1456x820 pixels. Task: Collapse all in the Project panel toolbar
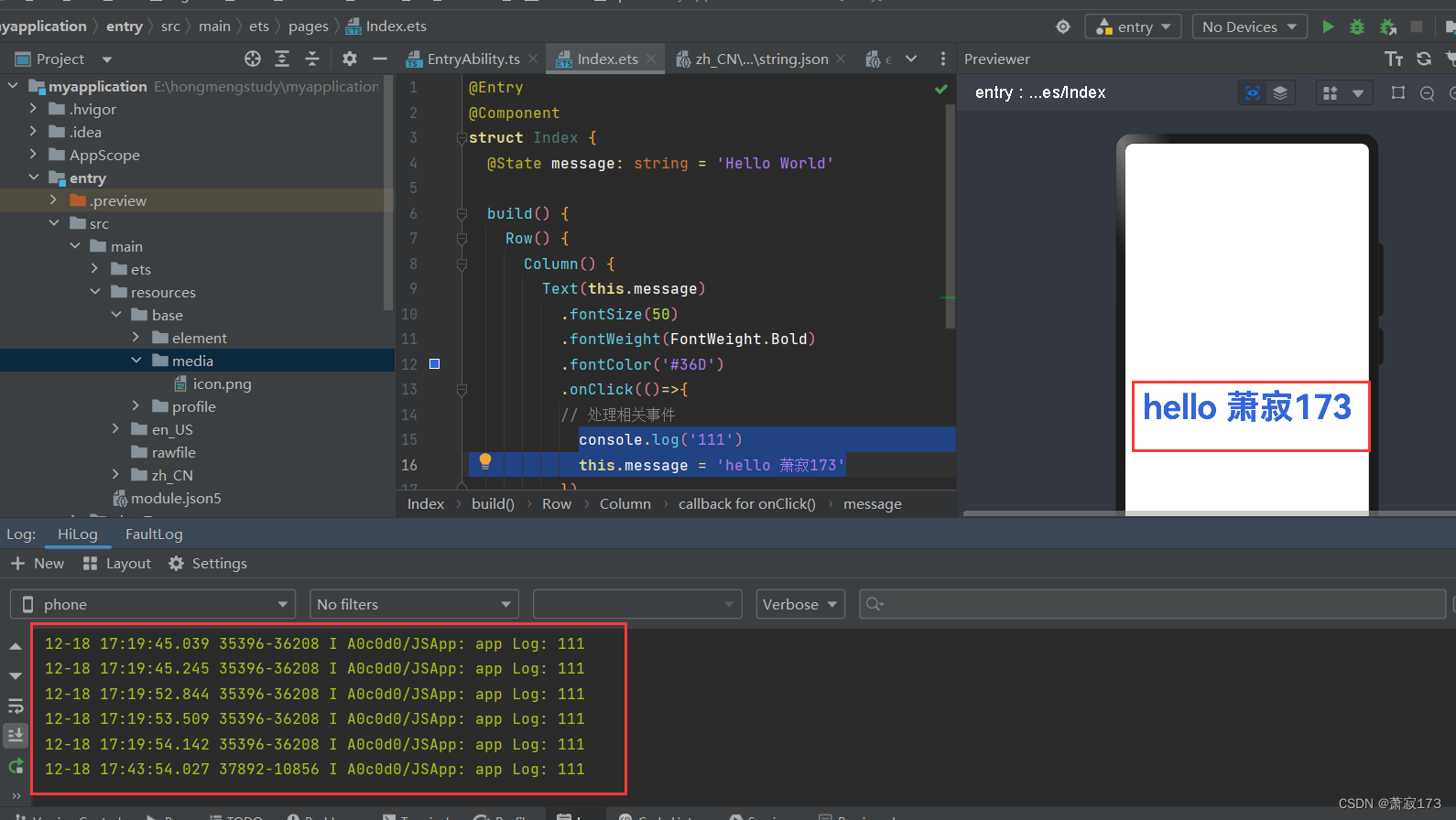(312, 59)
